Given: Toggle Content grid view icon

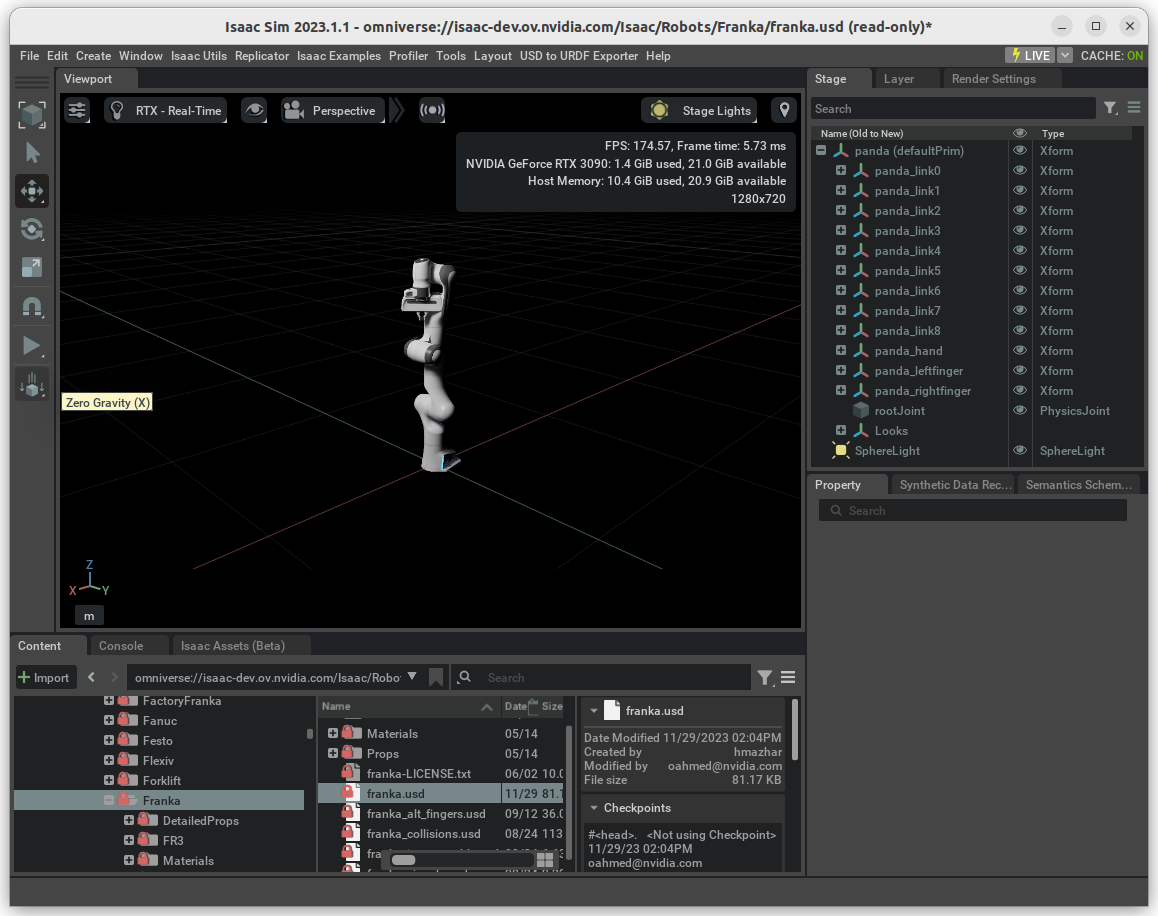Looking at the screenshot, I should point(545,860).
